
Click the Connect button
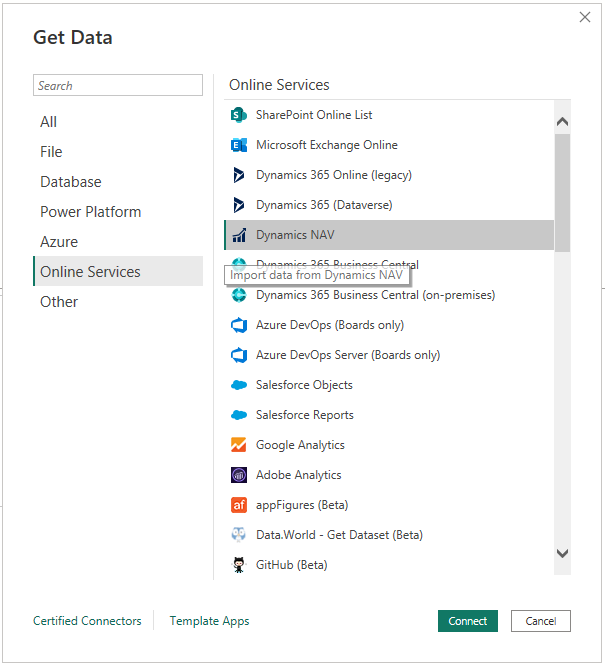pos(468,621)
